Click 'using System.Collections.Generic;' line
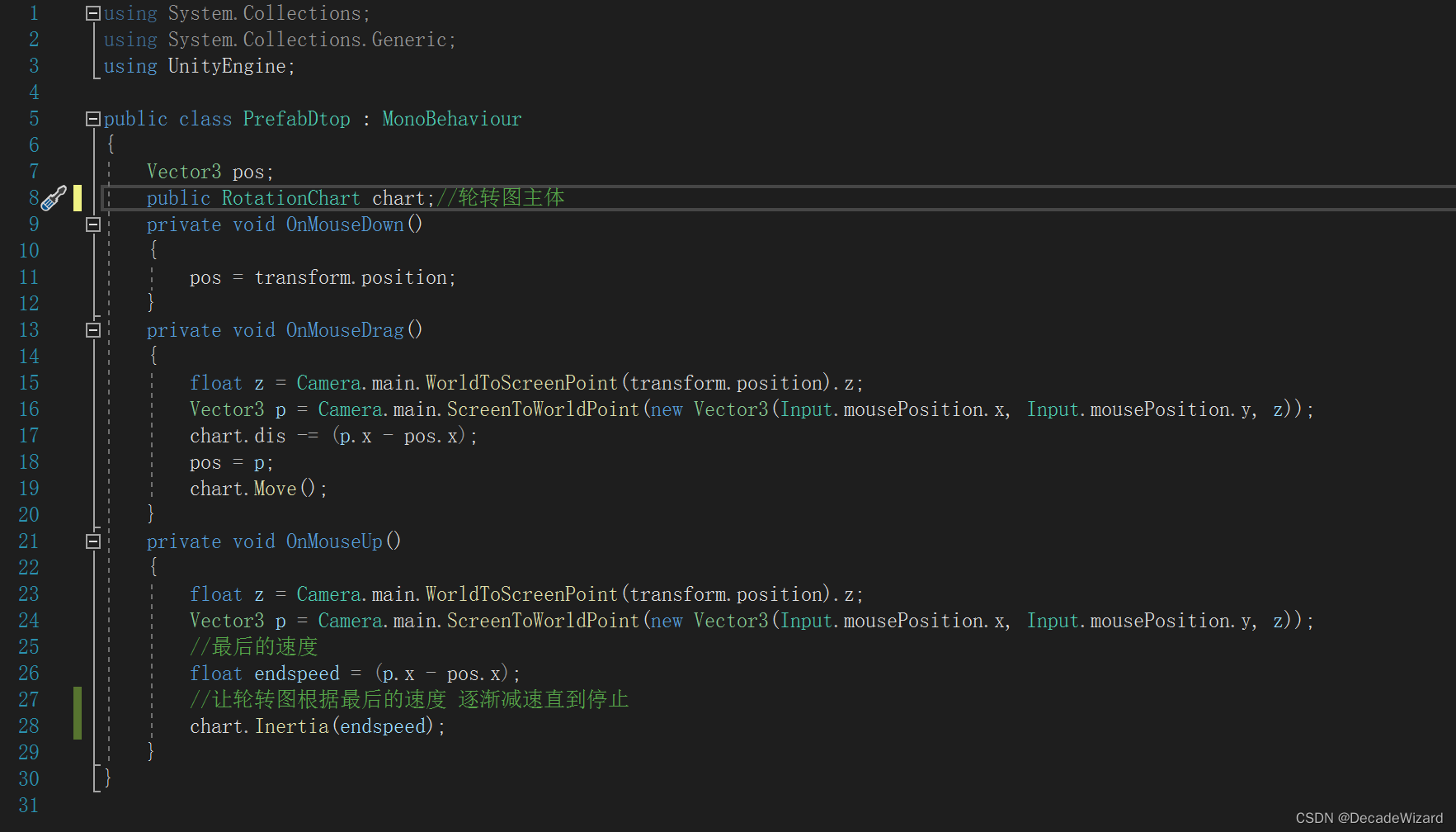The width and height of the screenshot is (1456, 832). pyautogui.click(x=280, y=40)
